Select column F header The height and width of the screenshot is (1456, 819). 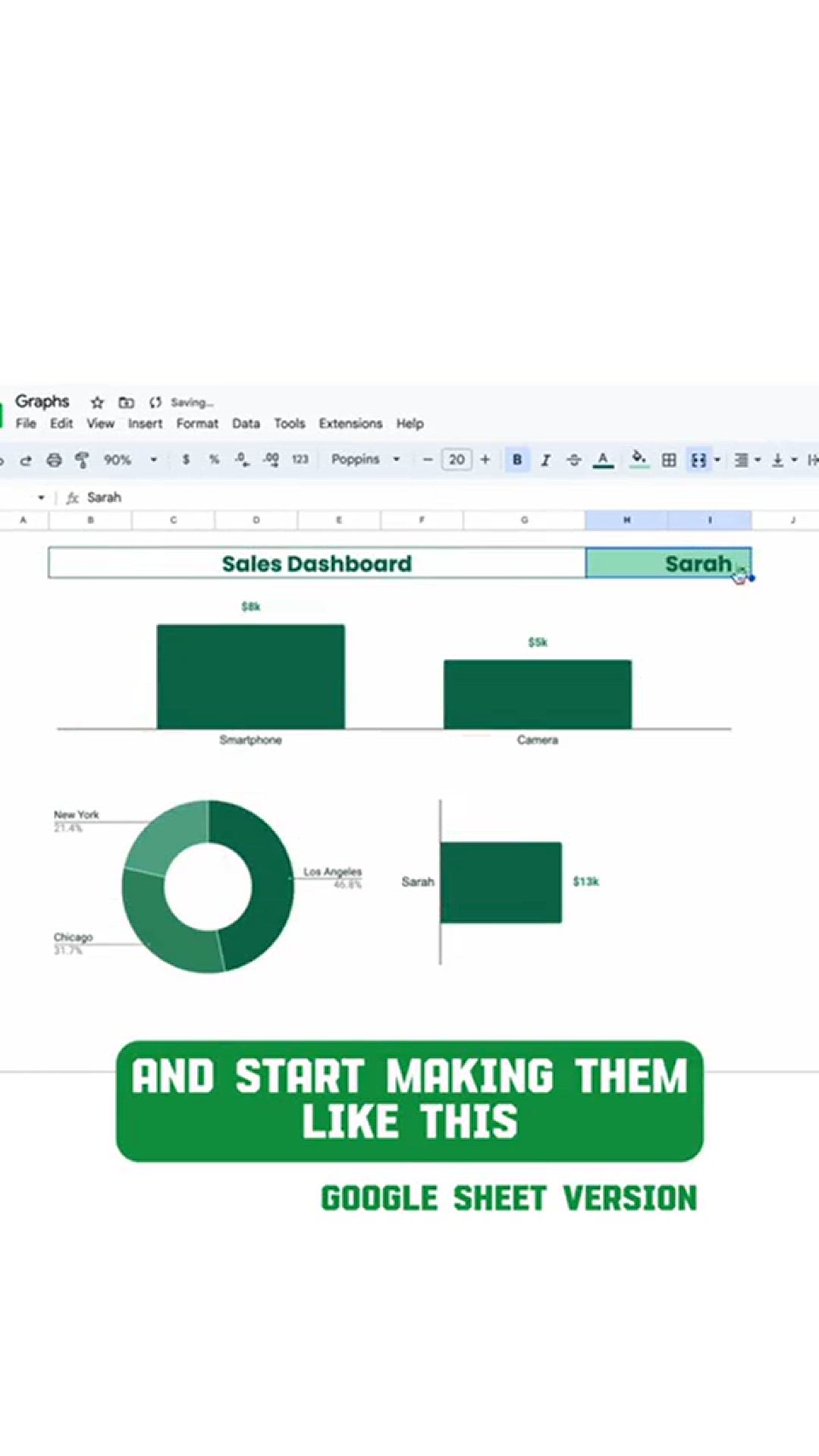pos(422,520)
